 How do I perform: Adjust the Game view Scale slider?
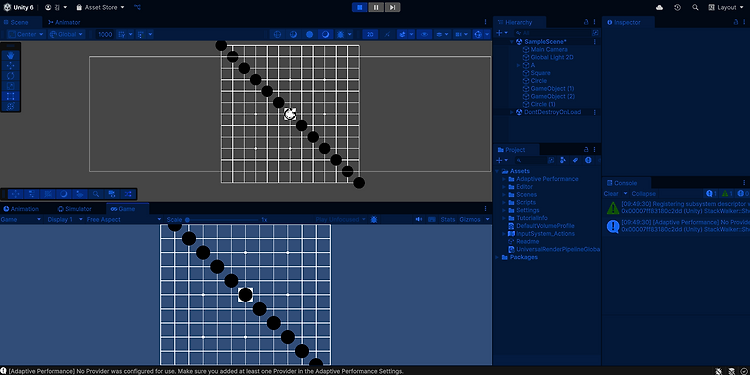[222, 220]
